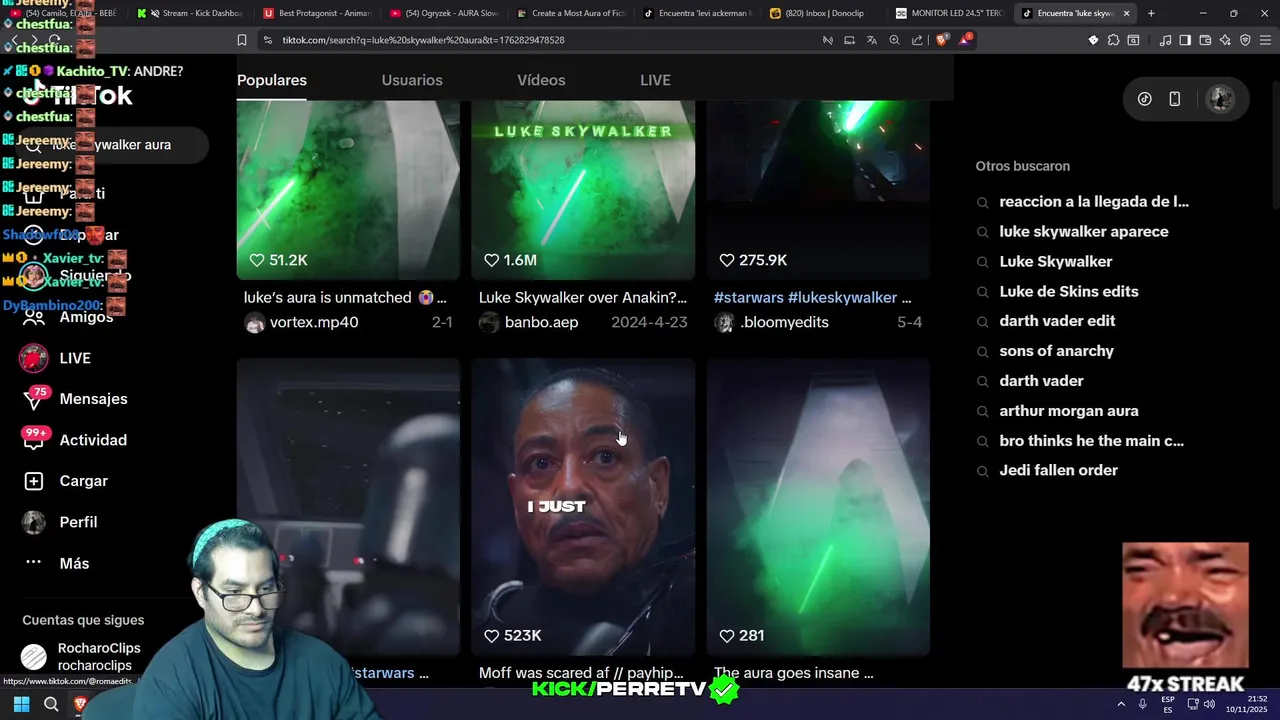Switch to the Stream - Kick Dashboard tab

[x=190, y=13]
